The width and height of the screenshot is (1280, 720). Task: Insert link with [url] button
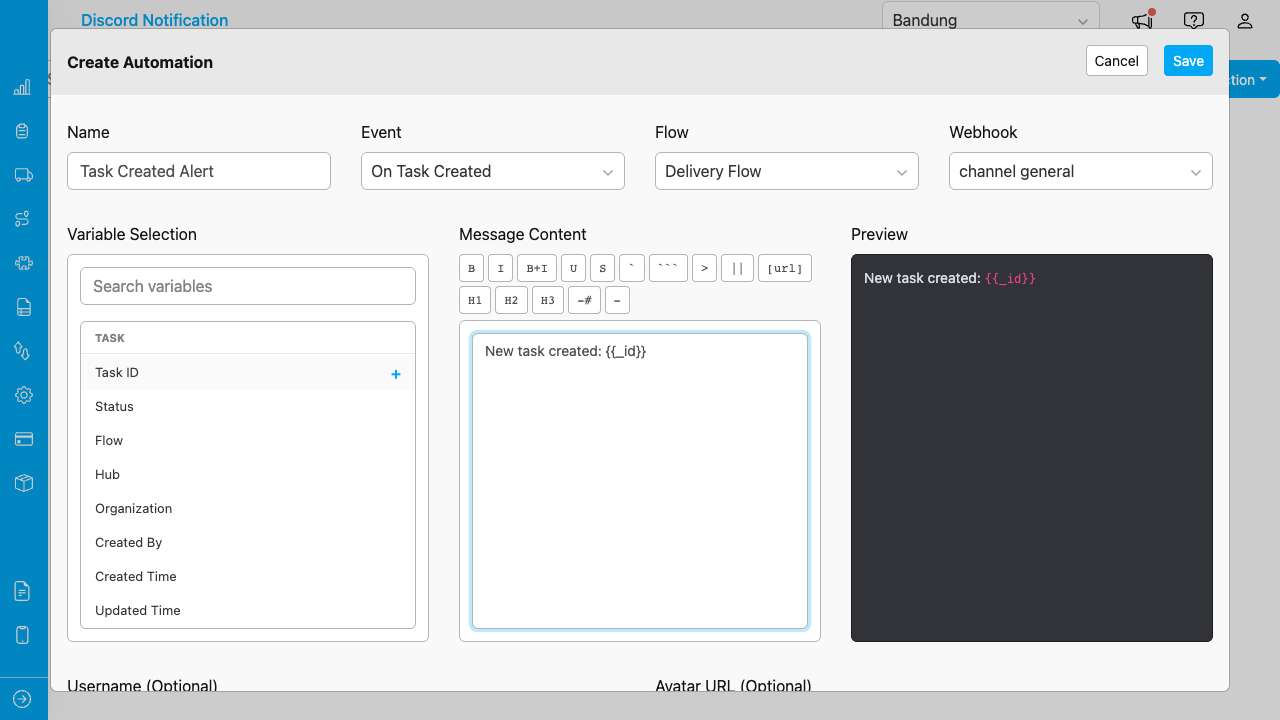pyautogui.click(x=785, y=268)
